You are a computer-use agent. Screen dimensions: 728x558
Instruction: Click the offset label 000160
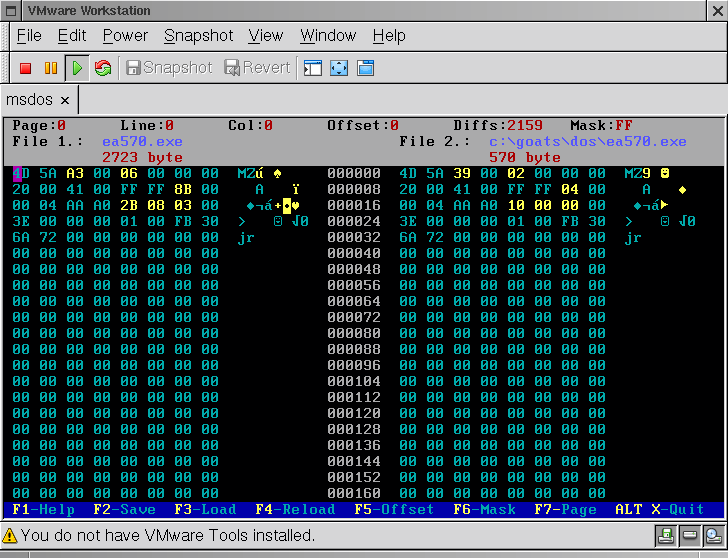point(354,493)
